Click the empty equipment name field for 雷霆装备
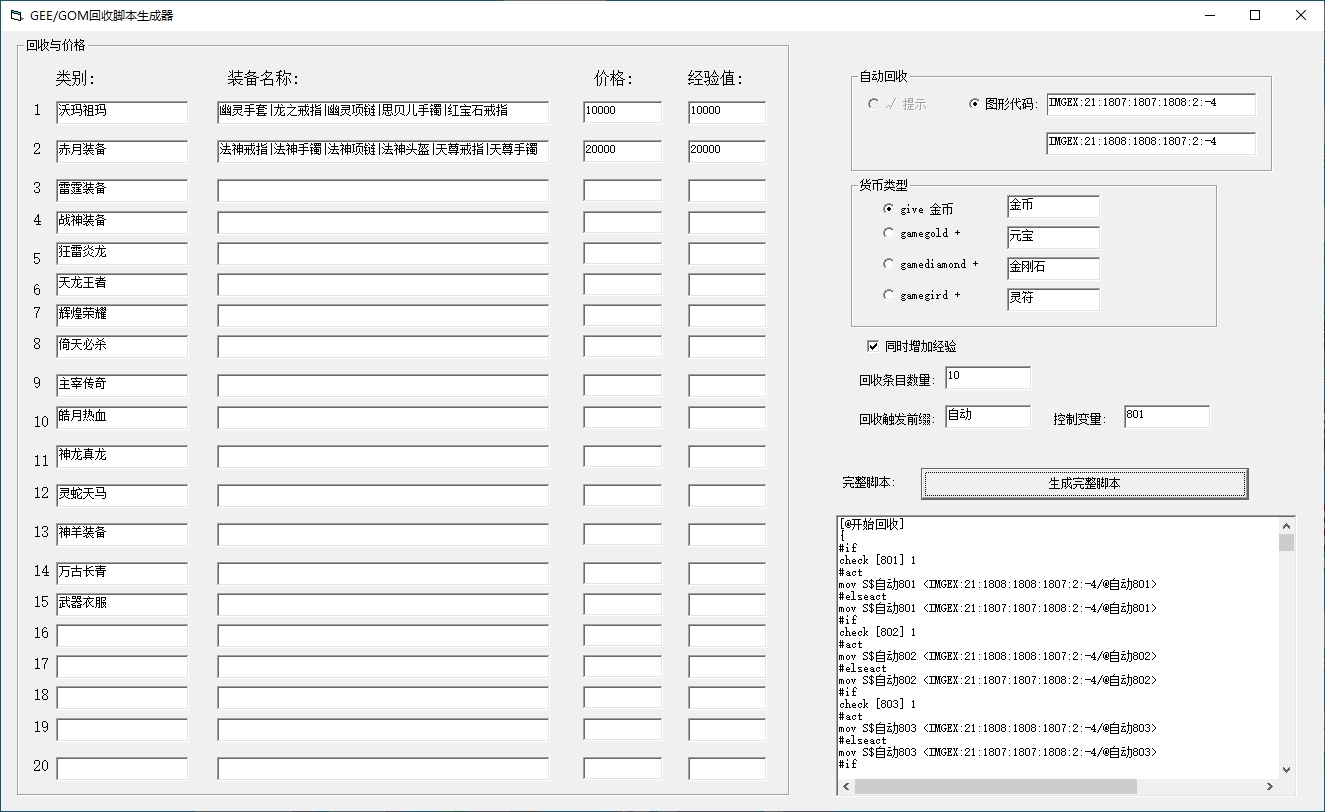1325x812 pixels. tap(382, 190)
